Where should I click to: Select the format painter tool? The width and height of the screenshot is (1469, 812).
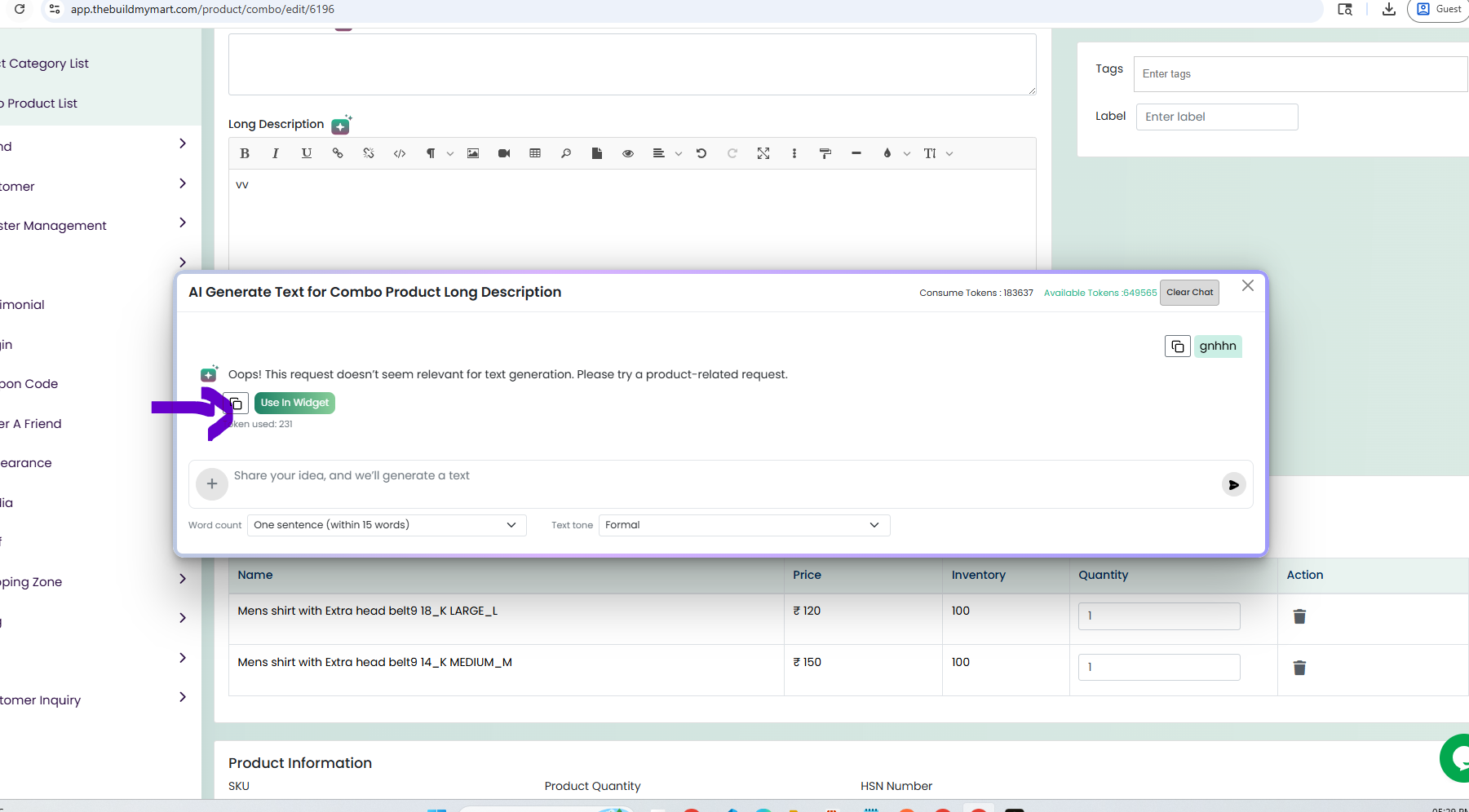pyautogui.click(x=825, y=153)
